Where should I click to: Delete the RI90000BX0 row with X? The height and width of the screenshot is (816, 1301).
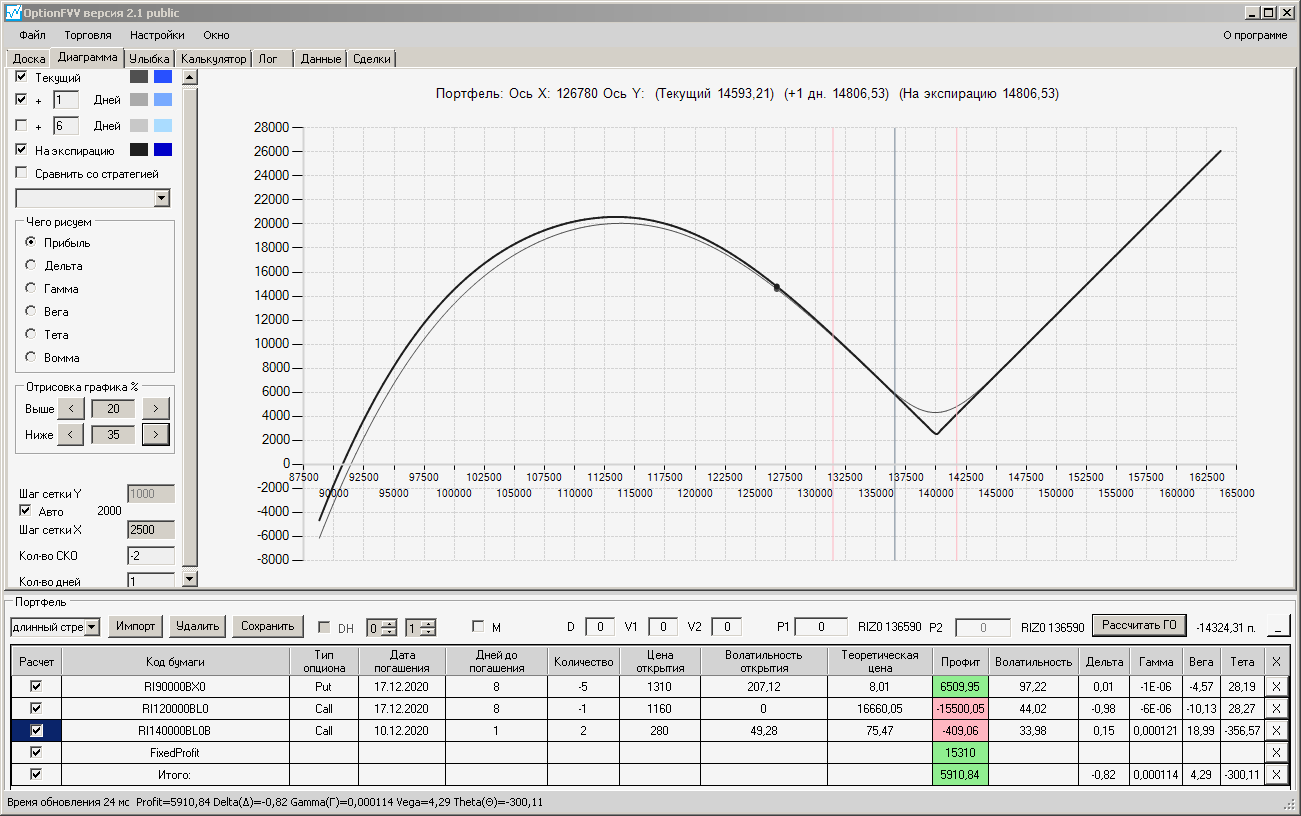pyautogui.click(x=1275, y=687)
